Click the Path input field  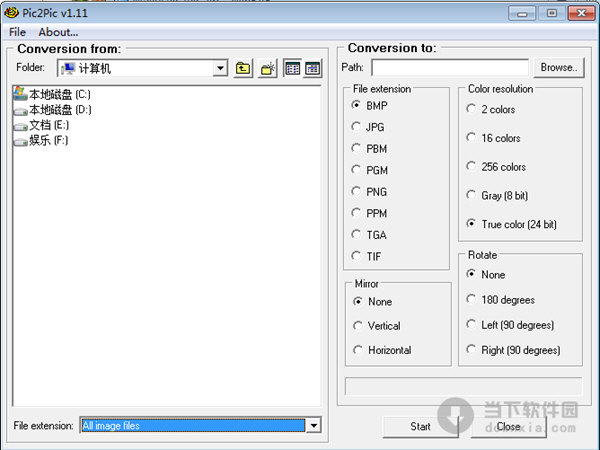click(450, 68)
